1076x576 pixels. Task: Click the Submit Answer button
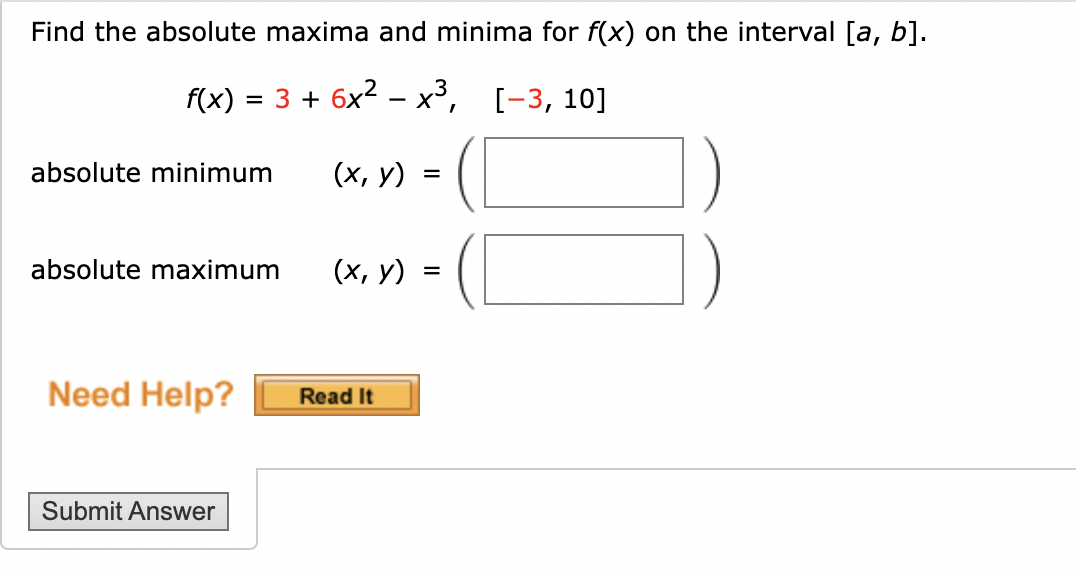[128, 511]
